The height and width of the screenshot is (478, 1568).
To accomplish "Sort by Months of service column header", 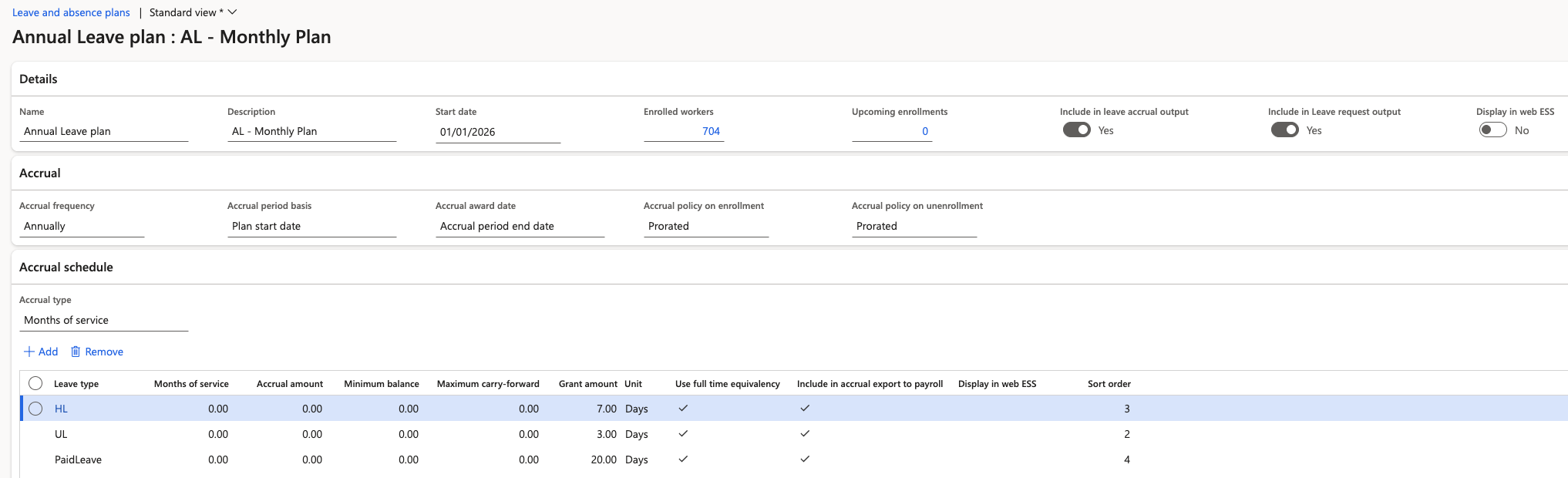I will coord(191,384).
